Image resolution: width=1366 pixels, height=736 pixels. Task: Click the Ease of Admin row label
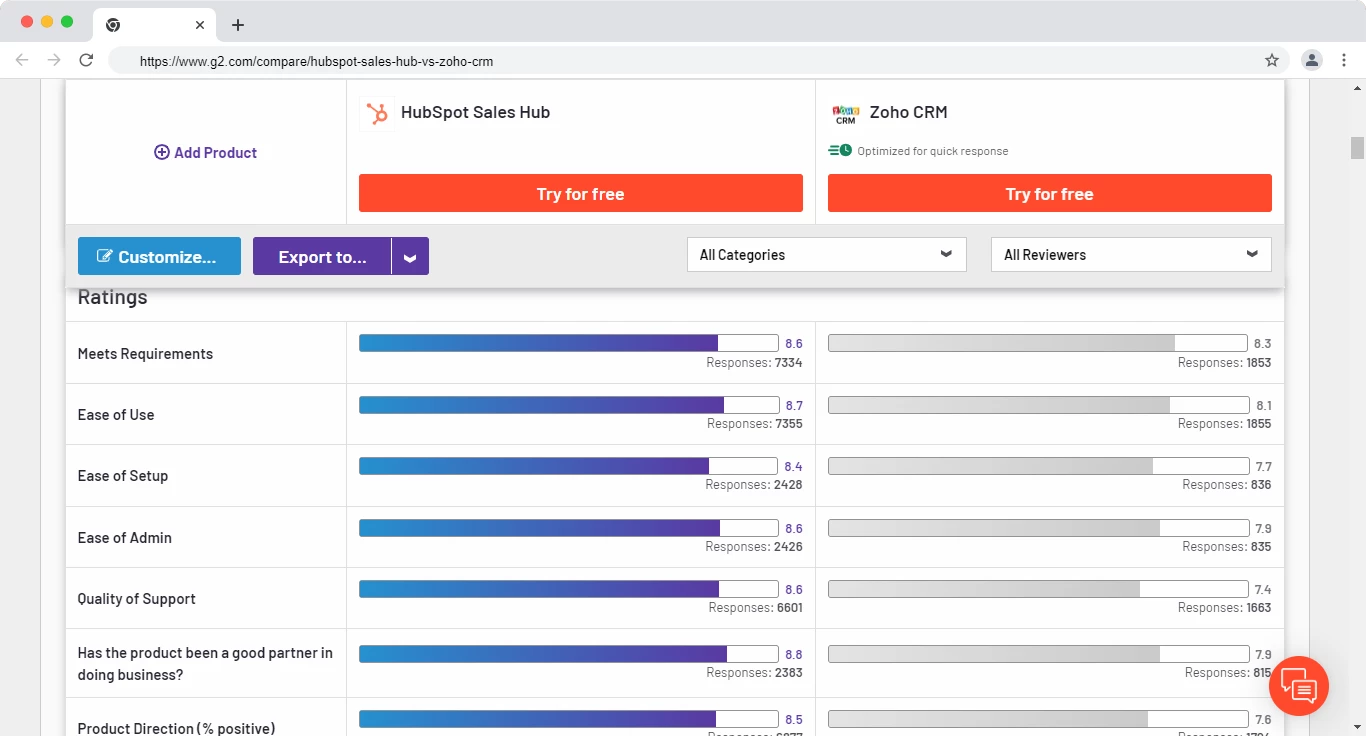pos(125,538)
